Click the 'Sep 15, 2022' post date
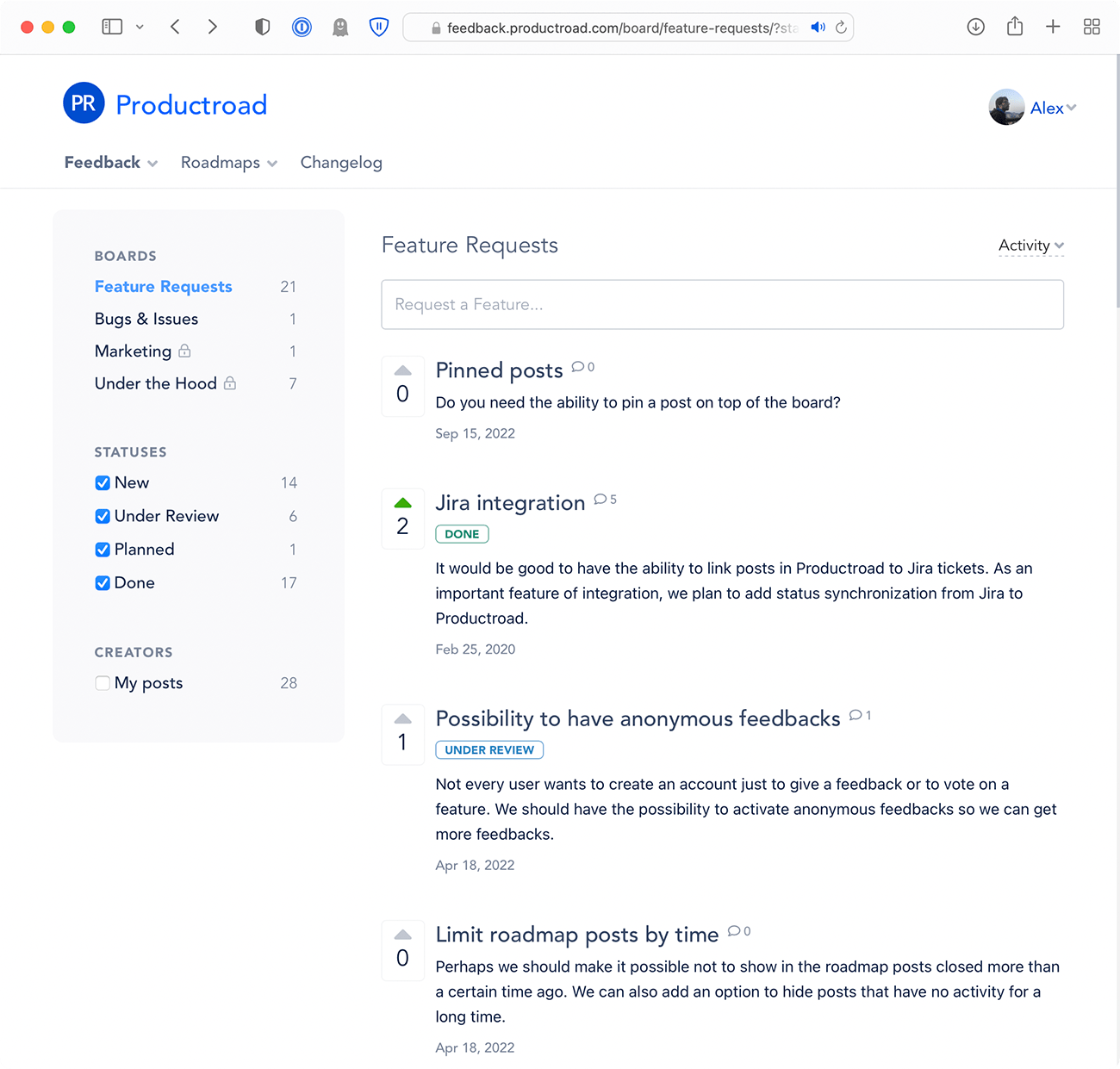Screen dimensions: 1120x1069 (476, 433)
